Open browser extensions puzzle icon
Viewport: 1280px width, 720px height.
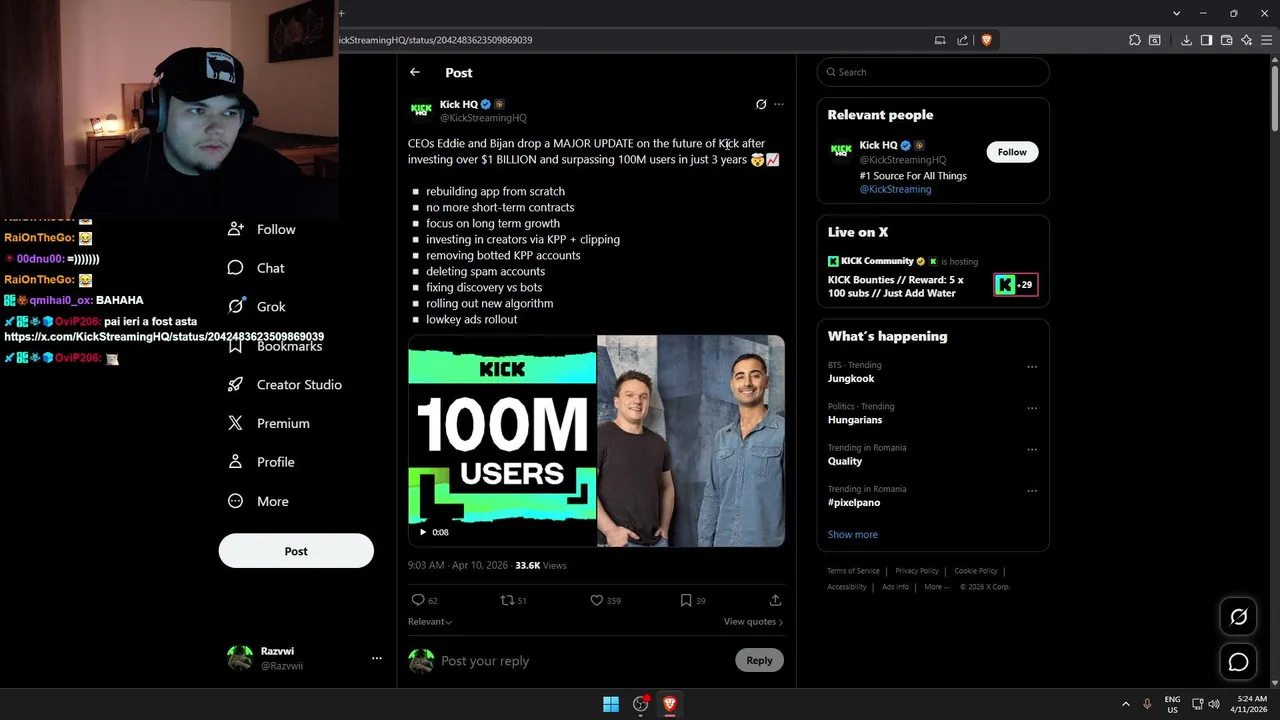[x=1135, y=40]
